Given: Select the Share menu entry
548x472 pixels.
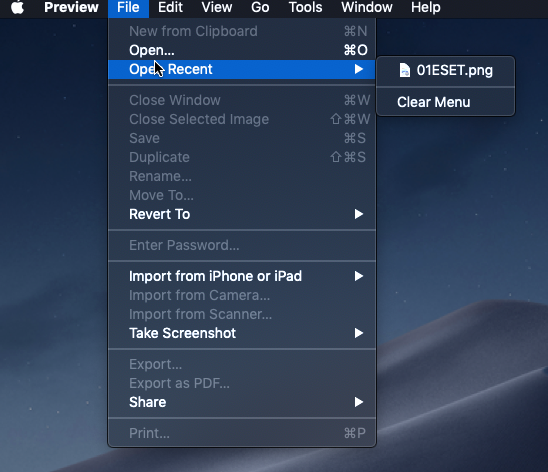Looking at the screenshot, I should (242, 402).
